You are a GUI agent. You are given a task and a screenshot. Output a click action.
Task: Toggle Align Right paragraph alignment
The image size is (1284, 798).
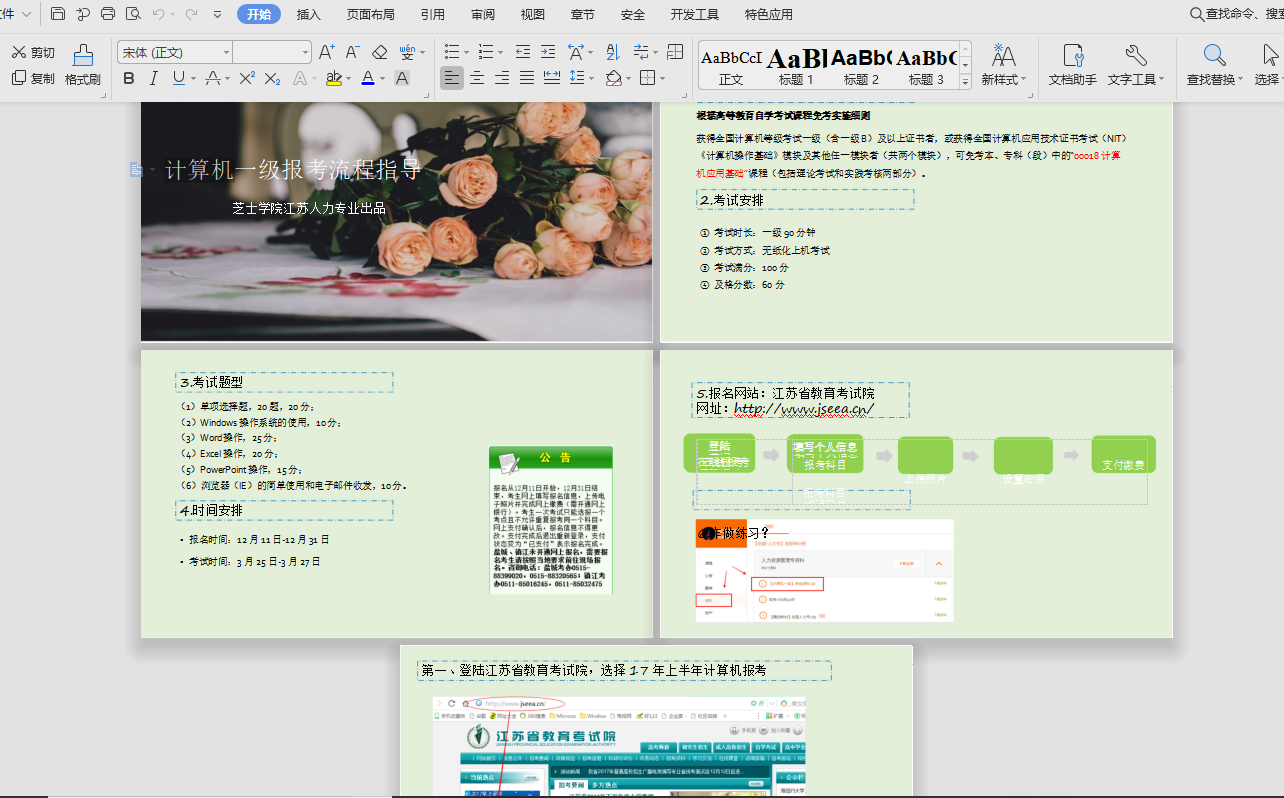[502, 78]
